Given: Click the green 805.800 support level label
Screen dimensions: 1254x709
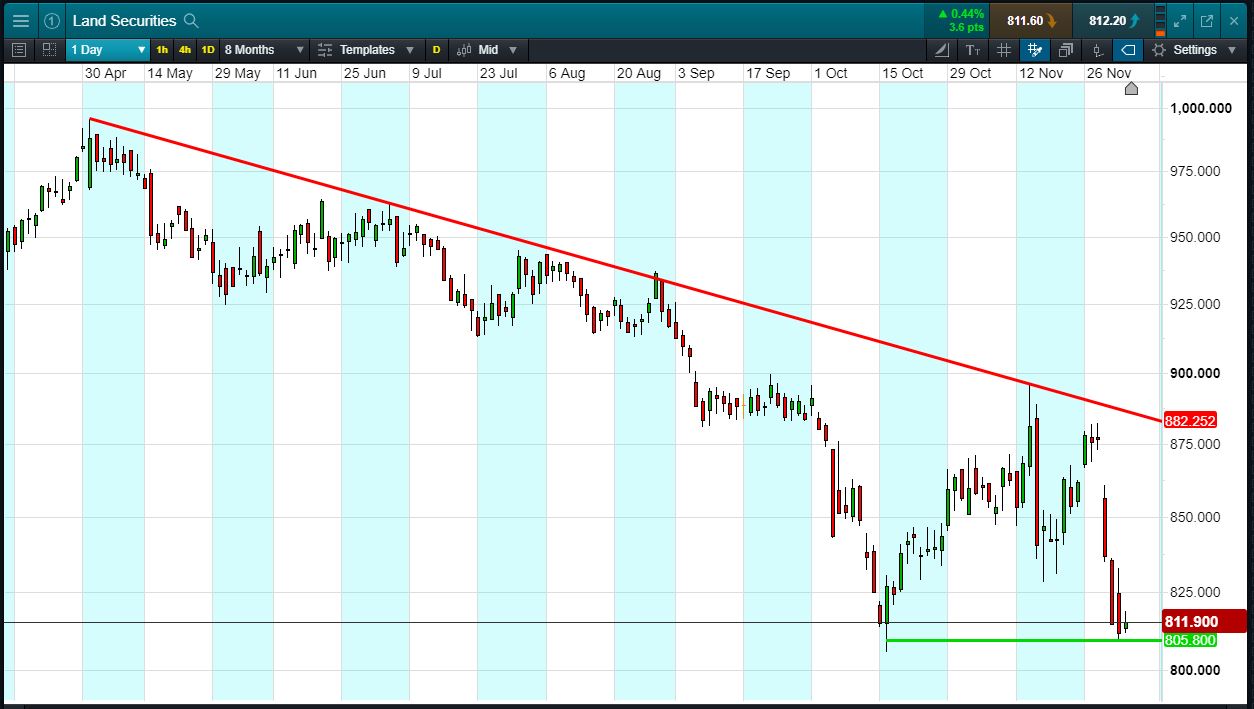Looking at the screenshot, I should pyautogui.click(x=1189, y=640).
